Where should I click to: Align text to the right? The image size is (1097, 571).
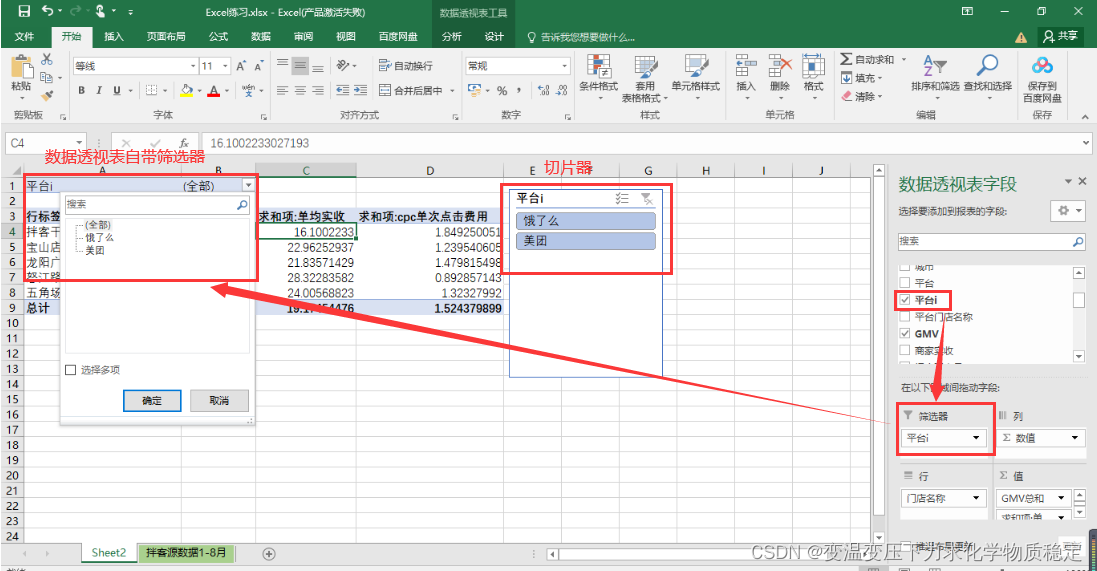(x=318, y=90)
